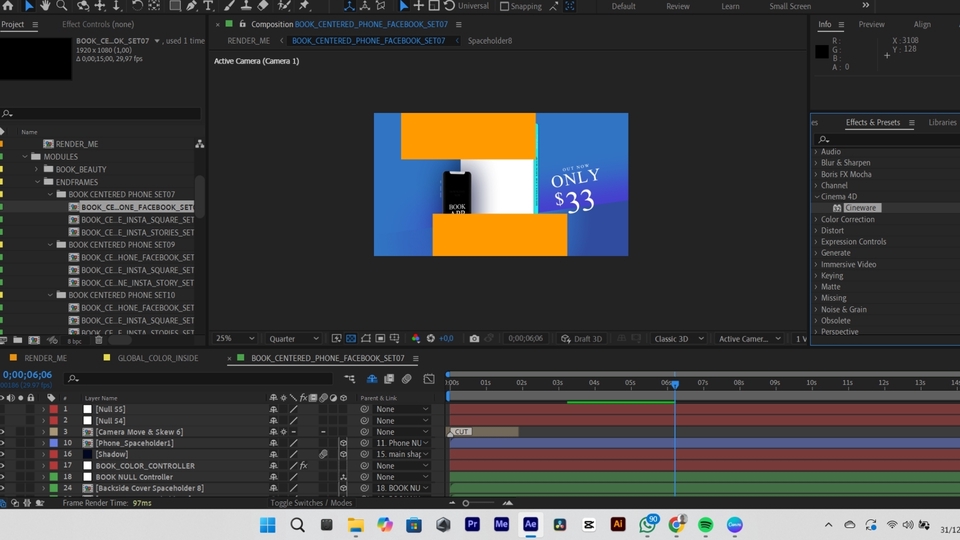The height and width of the screenshot is (540, 960).
Task: Click the current time 0;00;06;06 display
Action: pyautogui.click(x=28, y=375)
